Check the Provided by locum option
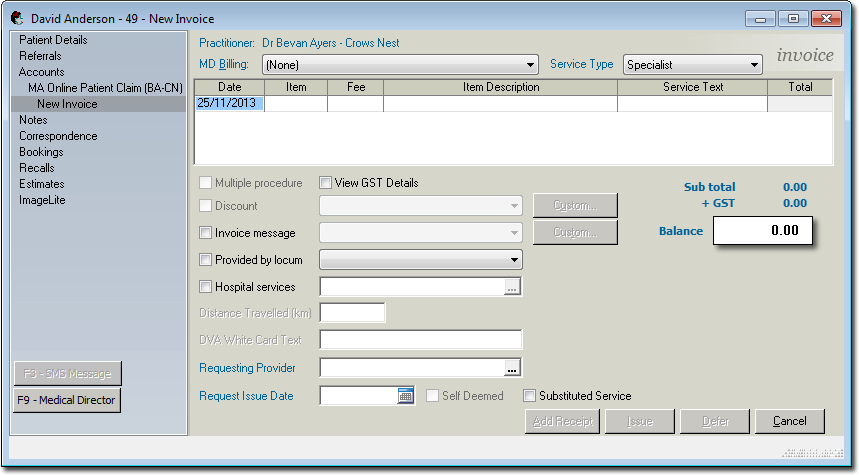Viewport: 859px width, 475px height. coord(206,260)
